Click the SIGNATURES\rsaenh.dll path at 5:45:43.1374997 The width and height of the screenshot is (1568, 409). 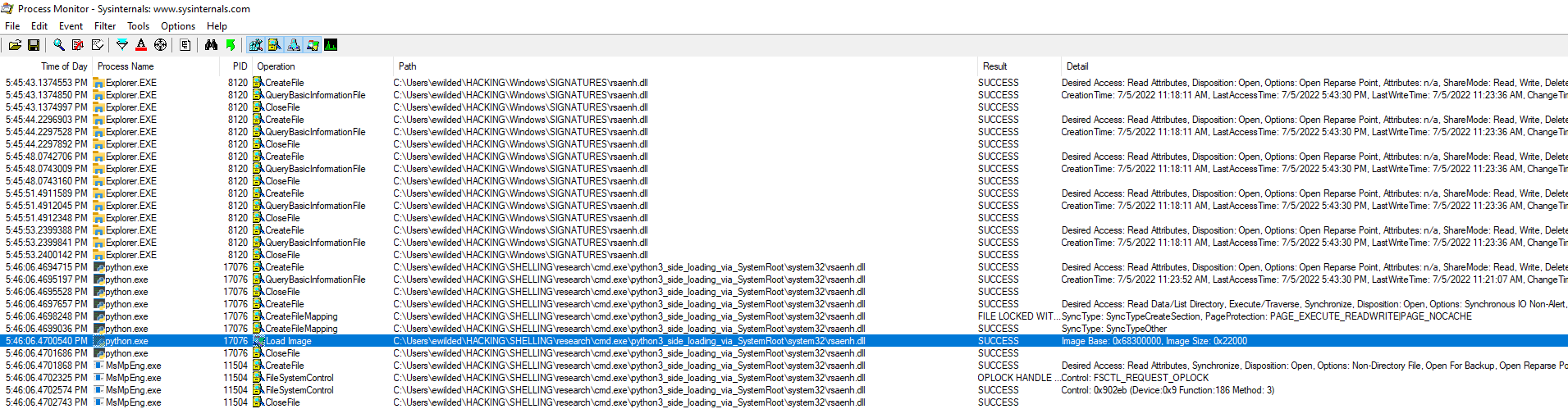520,107
